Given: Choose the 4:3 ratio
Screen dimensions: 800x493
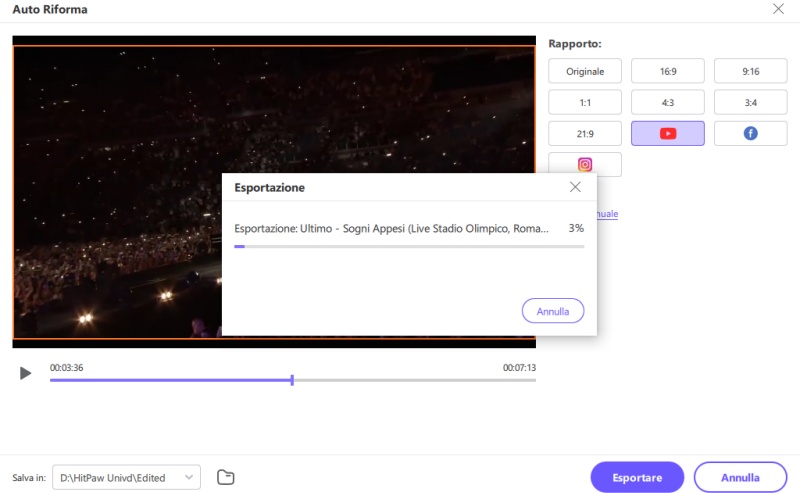Looking at the screenshot, I should coord(667,103).
